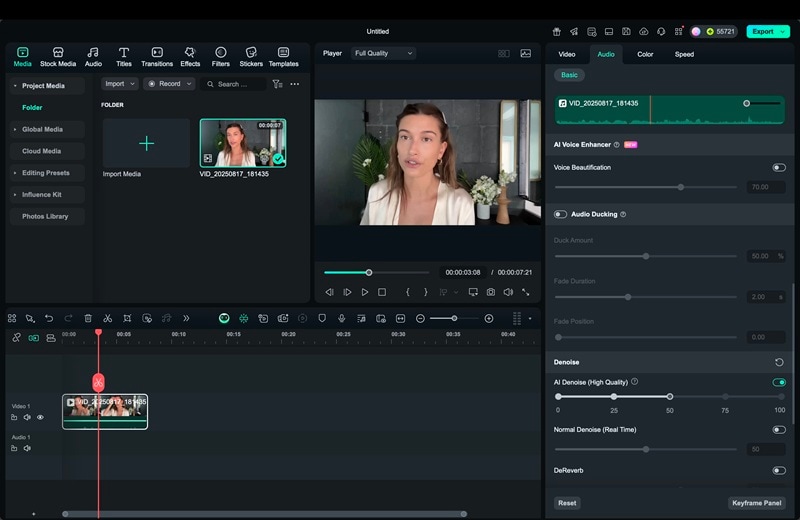
Task: Lock the Audio 1 track
Action: click(x=14, y=449)
